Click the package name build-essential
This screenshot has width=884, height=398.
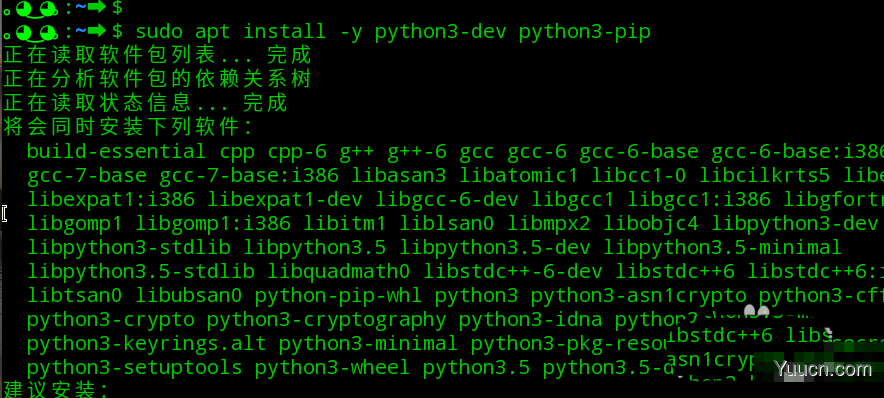[x=117, y=152]
